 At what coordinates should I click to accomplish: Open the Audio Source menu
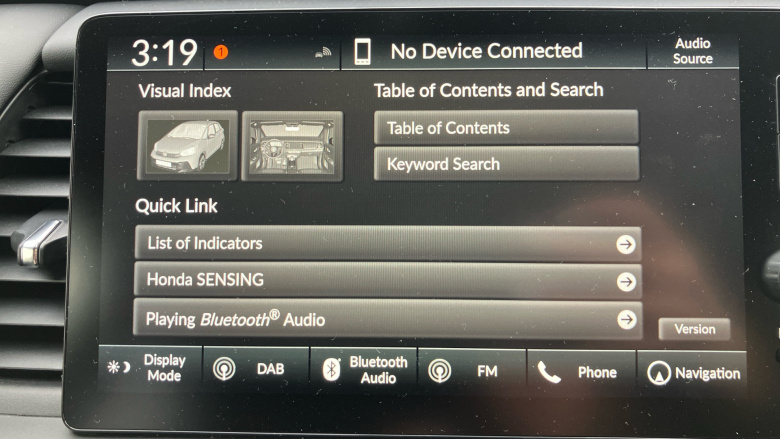pos(692,51)
